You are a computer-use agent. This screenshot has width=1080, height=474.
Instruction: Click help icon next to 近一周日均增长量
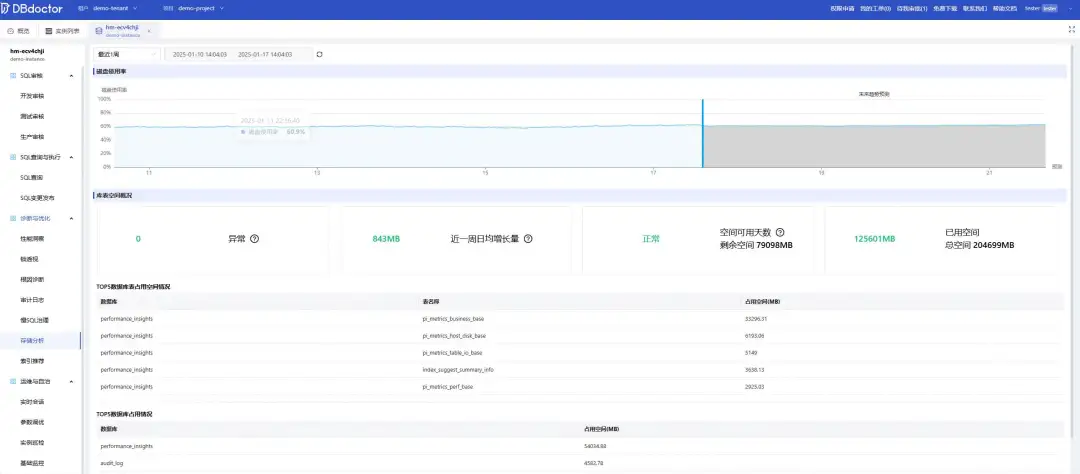[x=528, y=238]
